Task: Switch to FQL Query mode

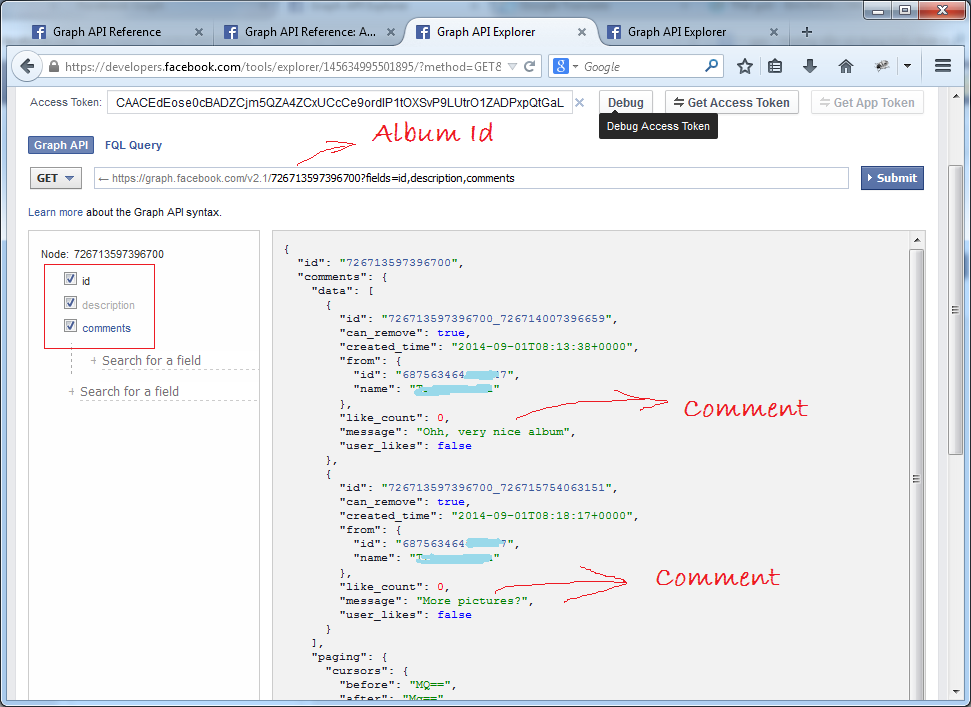Action: pyautogui.click(x=133, y=145)
